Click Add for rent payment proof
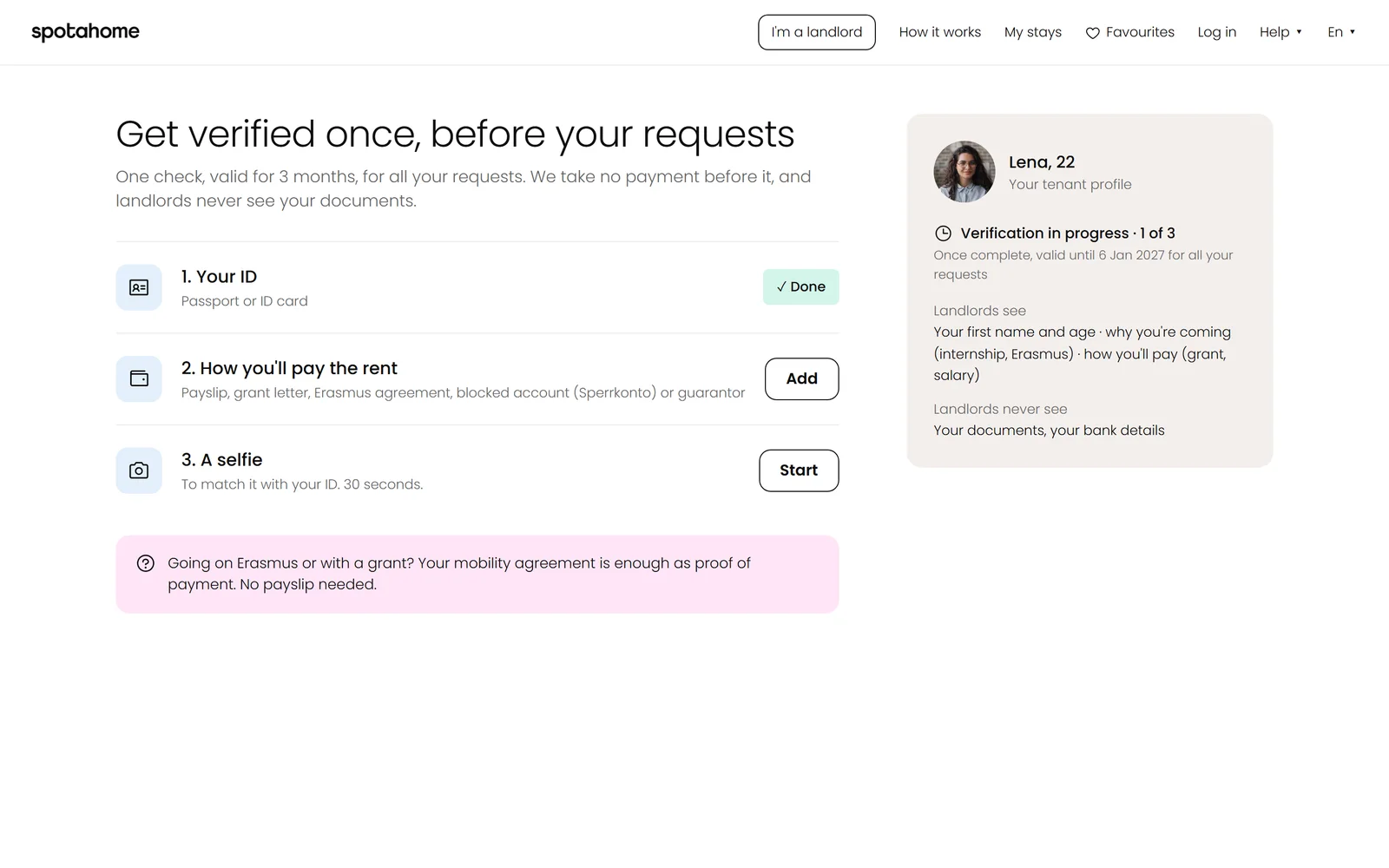 click(802, 378)
